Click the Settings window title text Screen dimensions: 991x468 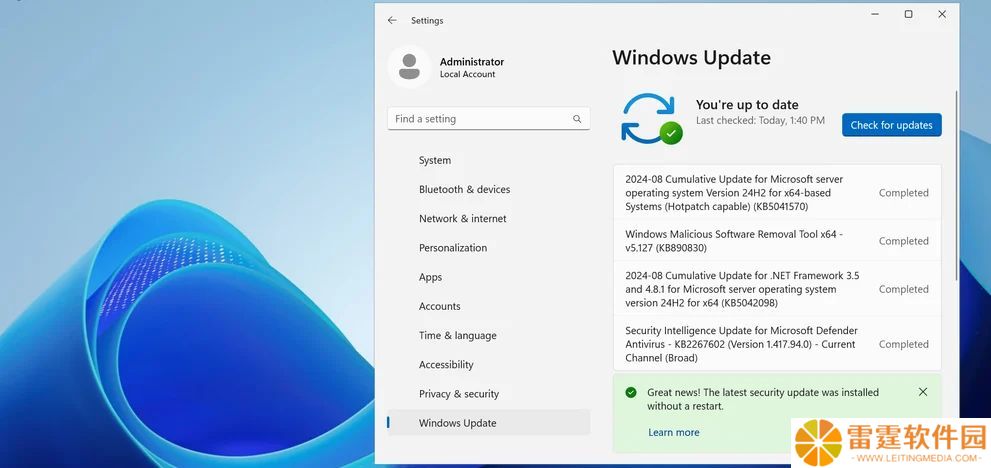tap(427, 20)
